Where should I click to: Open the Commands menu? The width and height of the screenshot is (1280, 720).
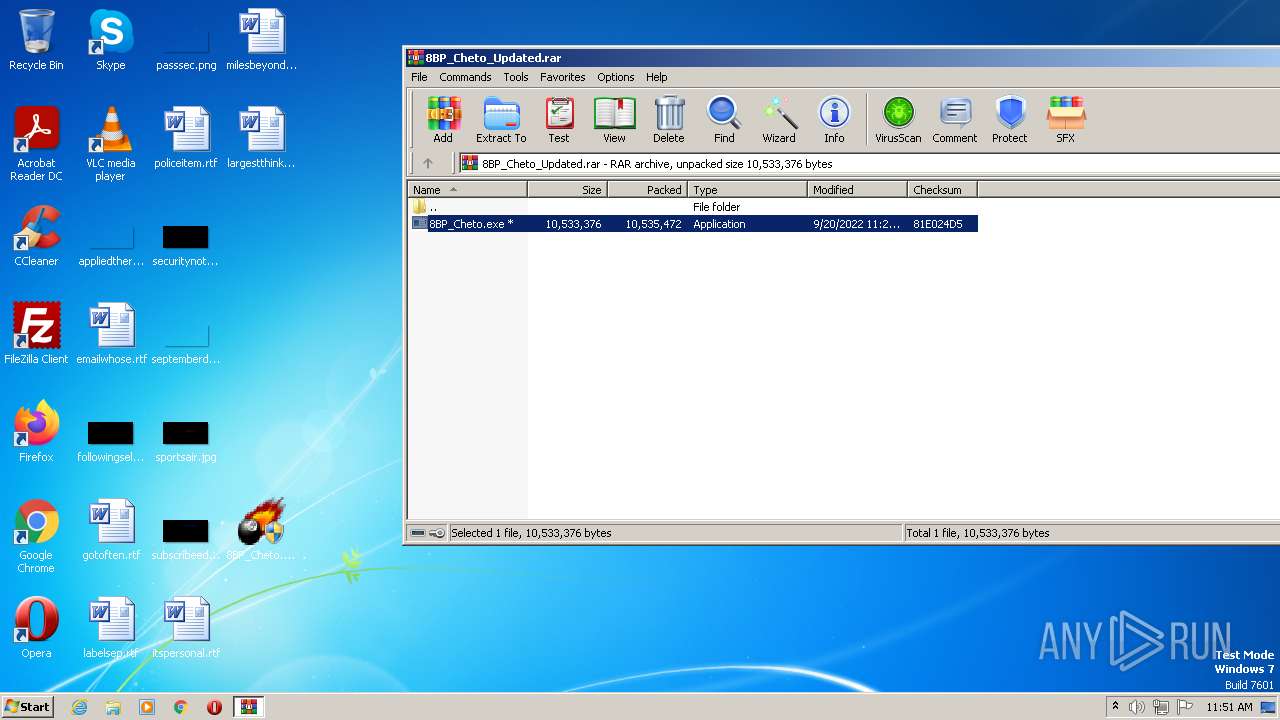465,77
